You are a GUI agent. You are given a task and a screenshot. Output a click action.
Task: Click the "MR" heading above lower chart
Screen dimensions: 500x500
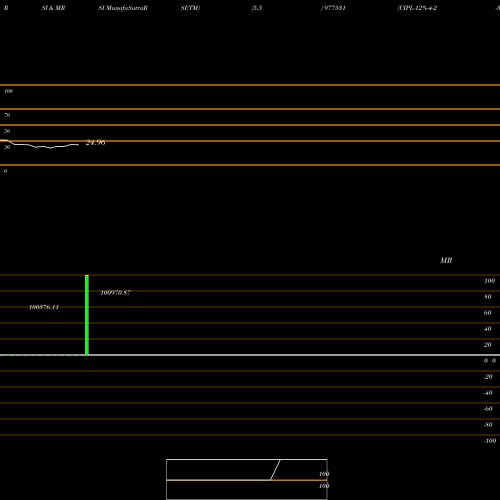coord(446,260)
